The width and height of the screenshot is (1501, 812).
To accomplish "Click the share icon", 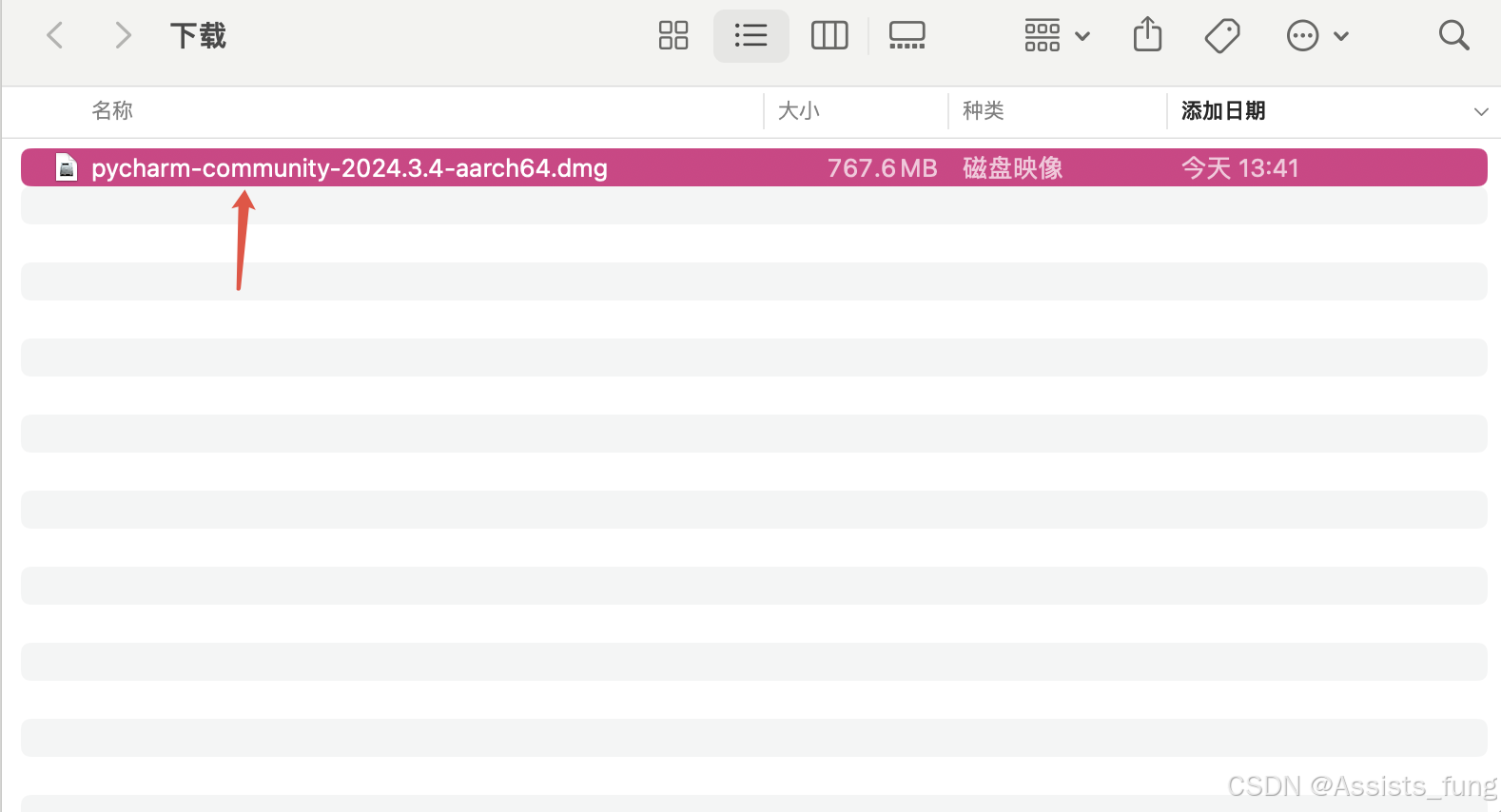I will point(1148,35).
